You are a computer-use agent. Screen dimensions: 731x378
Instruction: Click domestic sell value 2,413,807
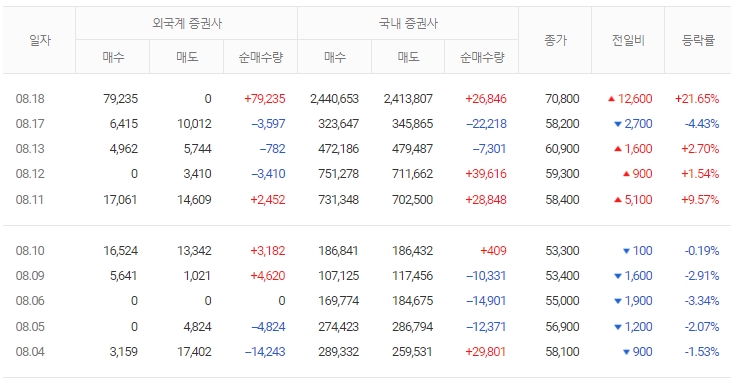[408, 99]
